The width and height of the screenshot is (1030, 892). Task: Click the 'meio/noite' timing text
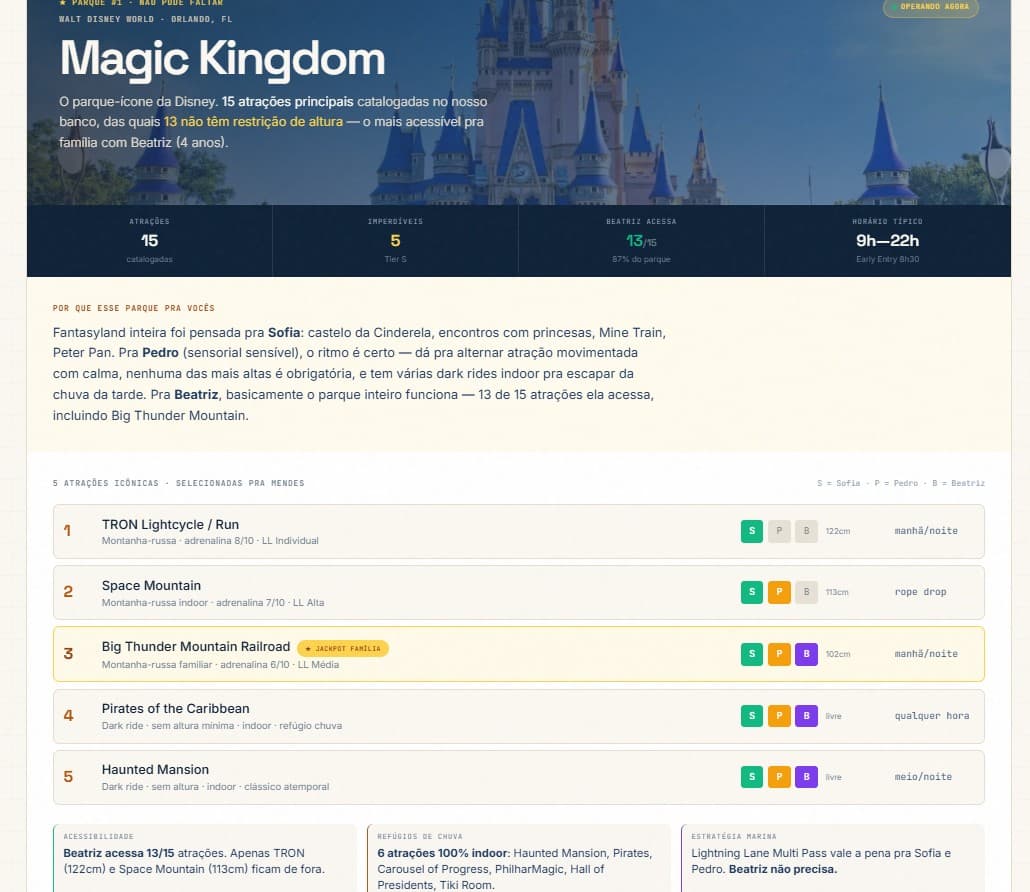point(923,776)
